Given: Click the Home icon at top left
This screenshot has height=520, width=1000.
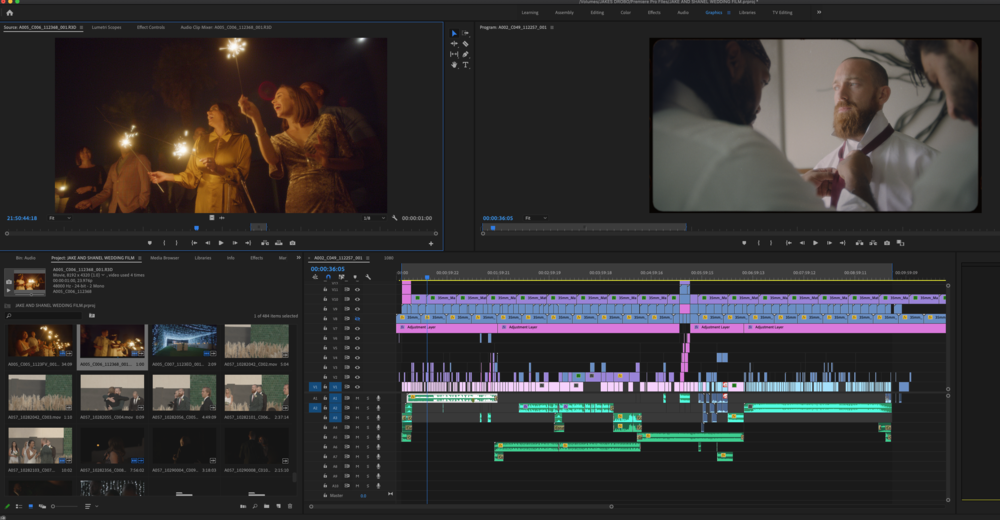Looking at the screenshot, I should tap(10, 13).
